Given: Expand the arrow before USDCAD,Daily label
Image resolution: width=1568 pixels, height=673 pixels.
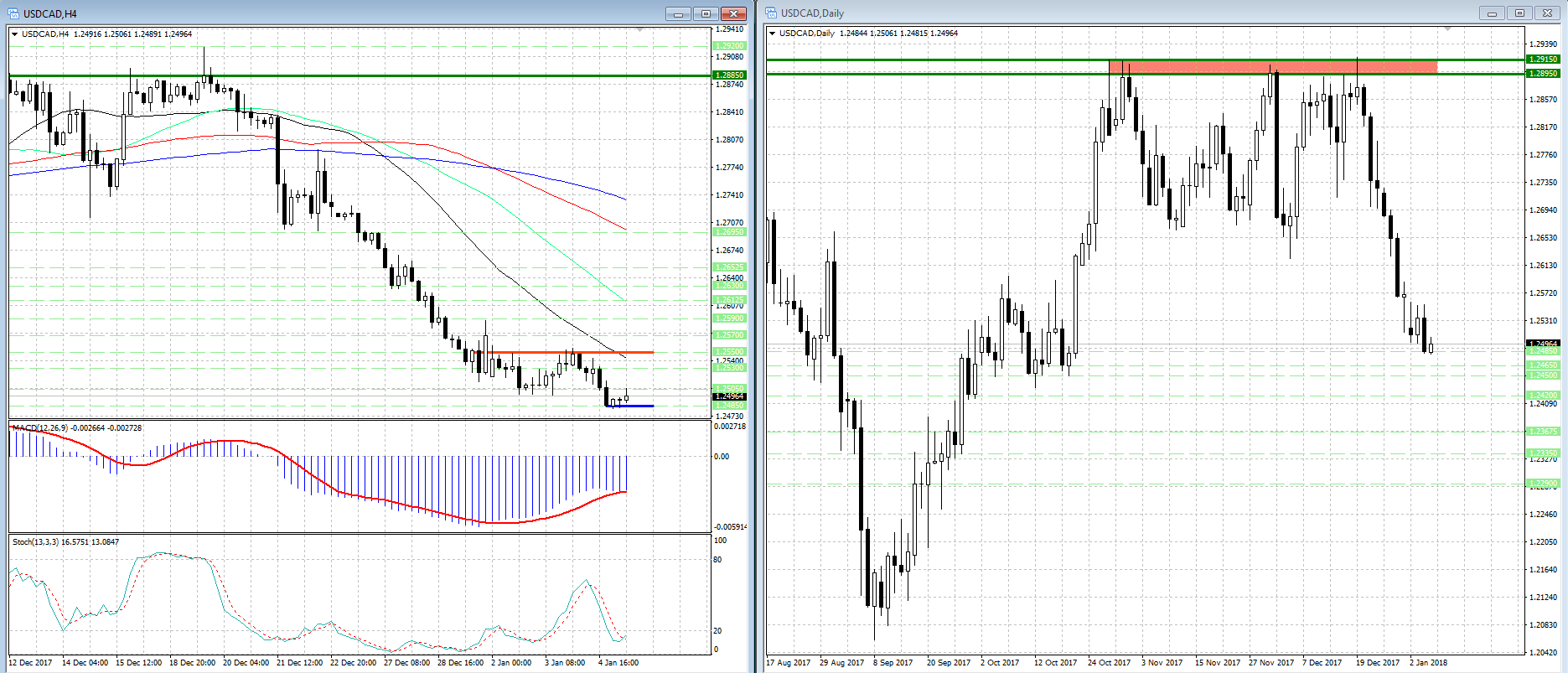Looking at the screenshot, I should click(x=773, y=34).
